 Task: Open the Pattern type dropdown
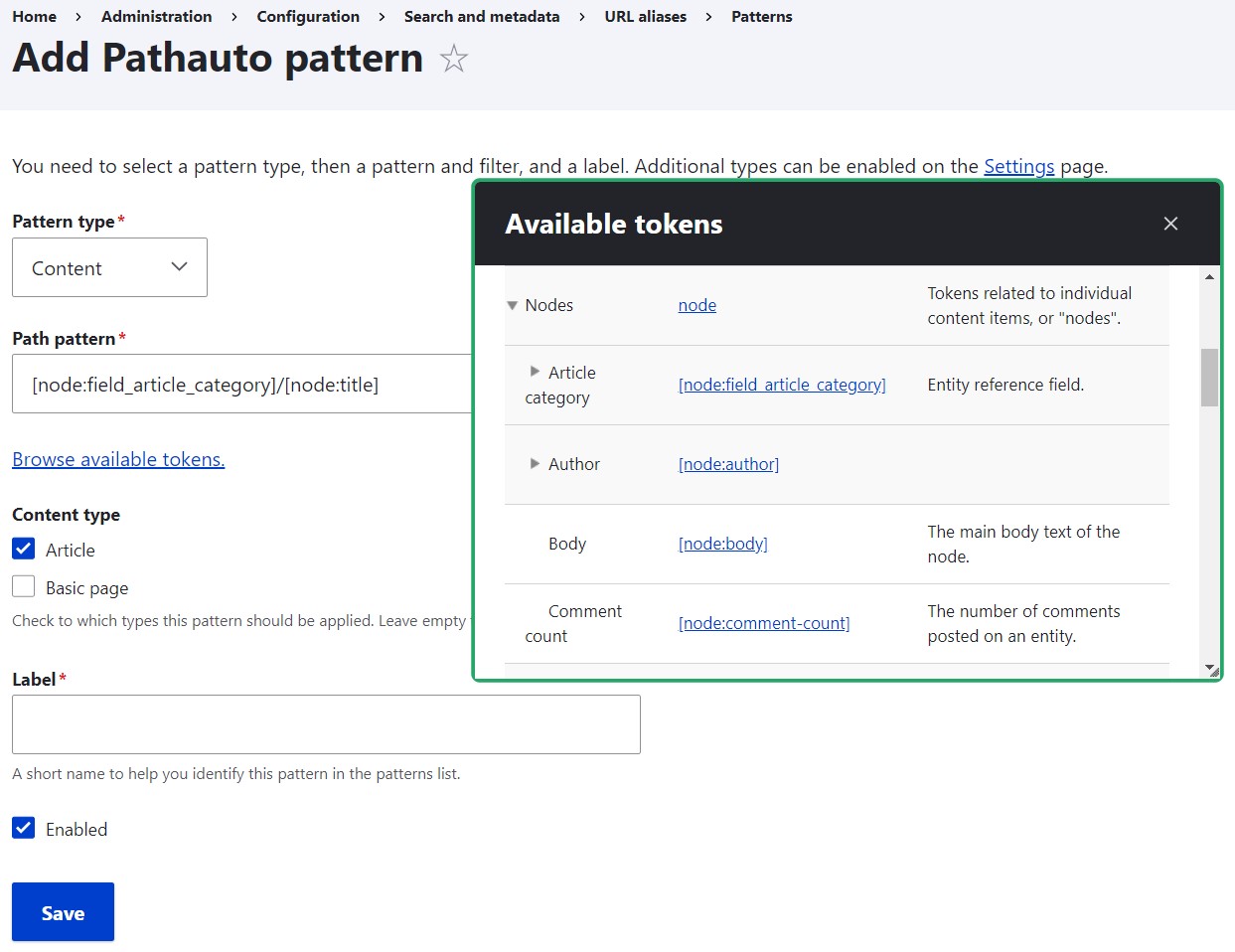point(109,266)
